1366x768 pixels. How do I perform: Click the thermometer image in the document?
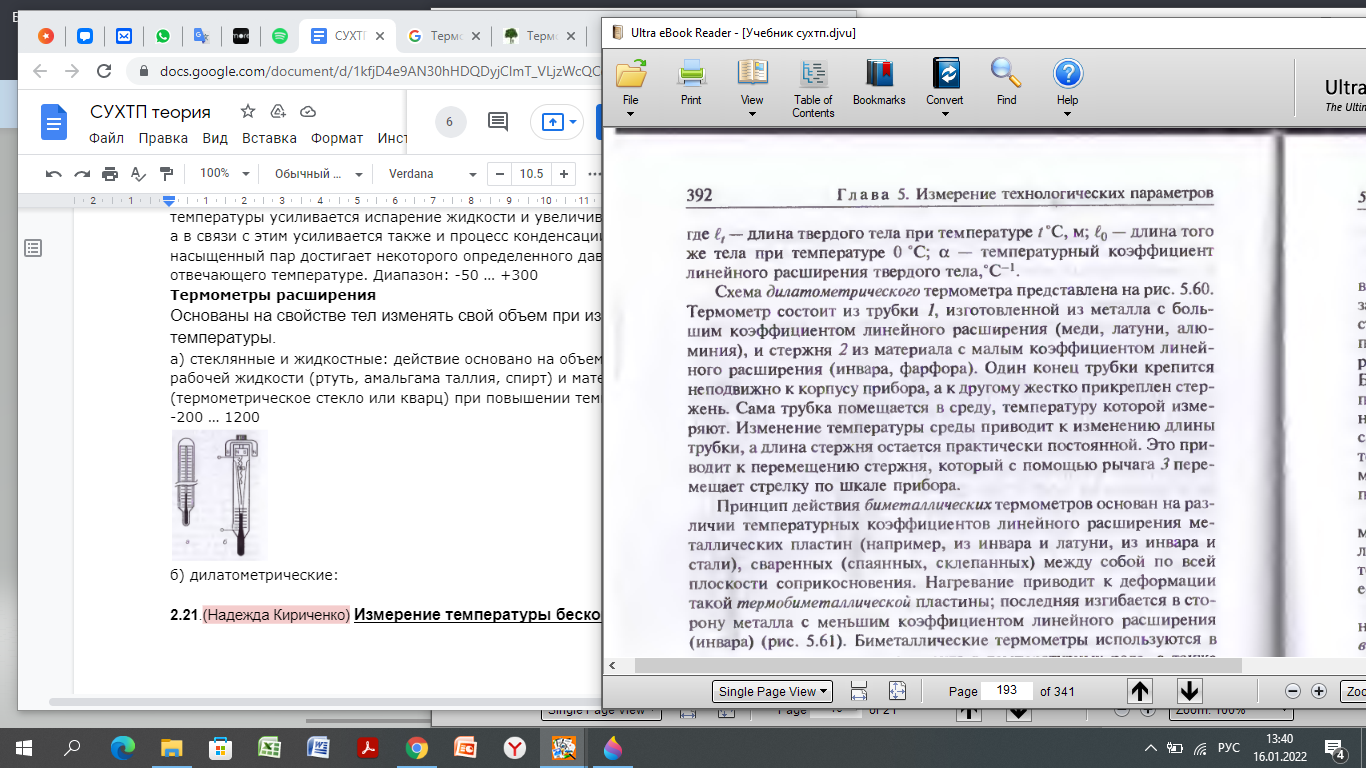coord(219,496)
